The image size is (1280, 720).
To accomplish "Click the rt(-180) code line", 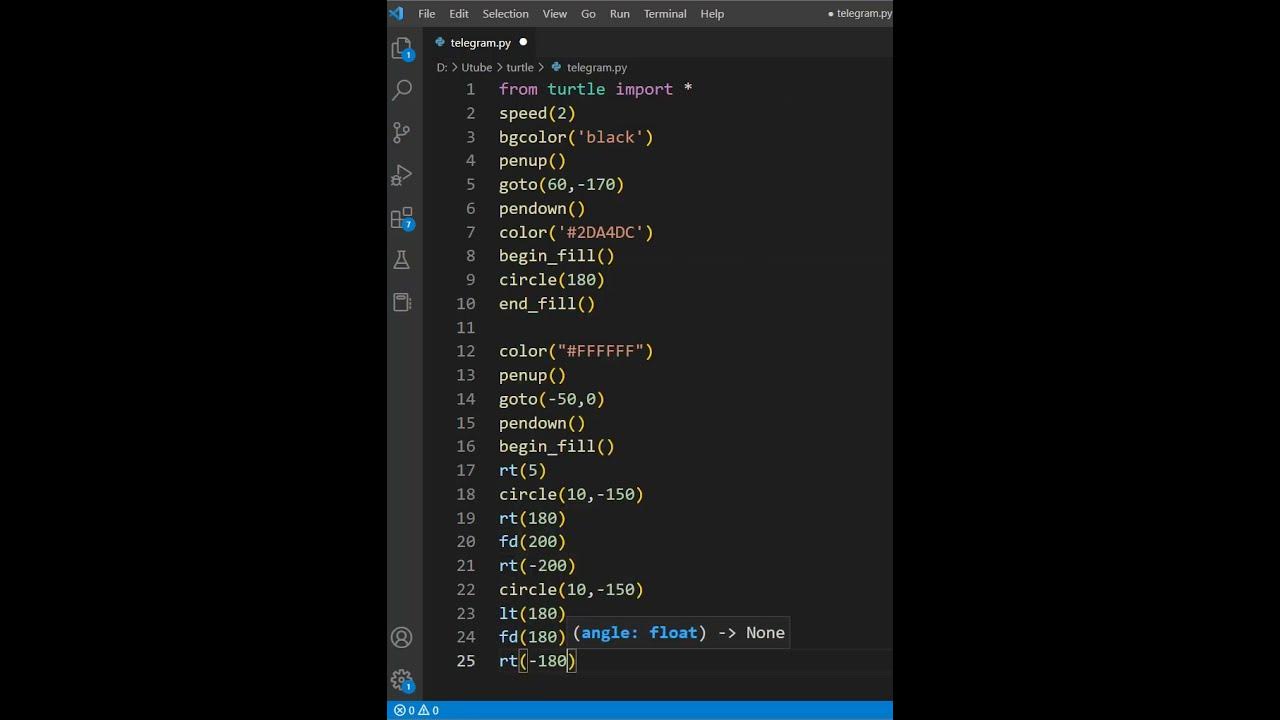I will coord(538,661).
